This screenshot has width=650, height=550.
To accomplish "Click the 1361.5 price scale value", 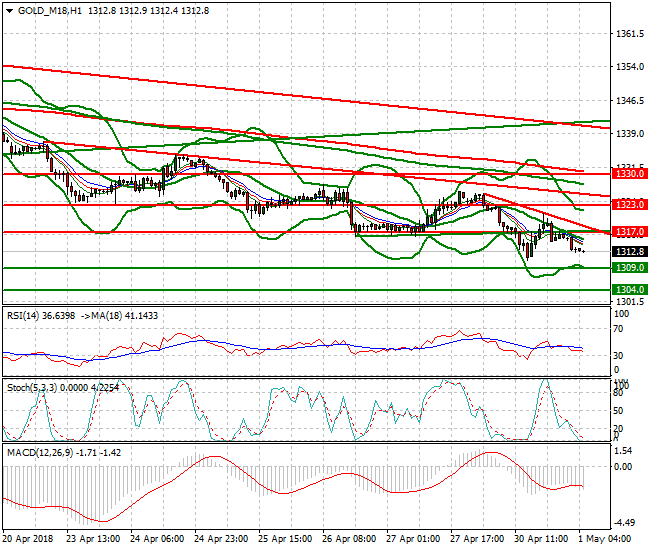I will pyautogui.click(x=630, y=34).
